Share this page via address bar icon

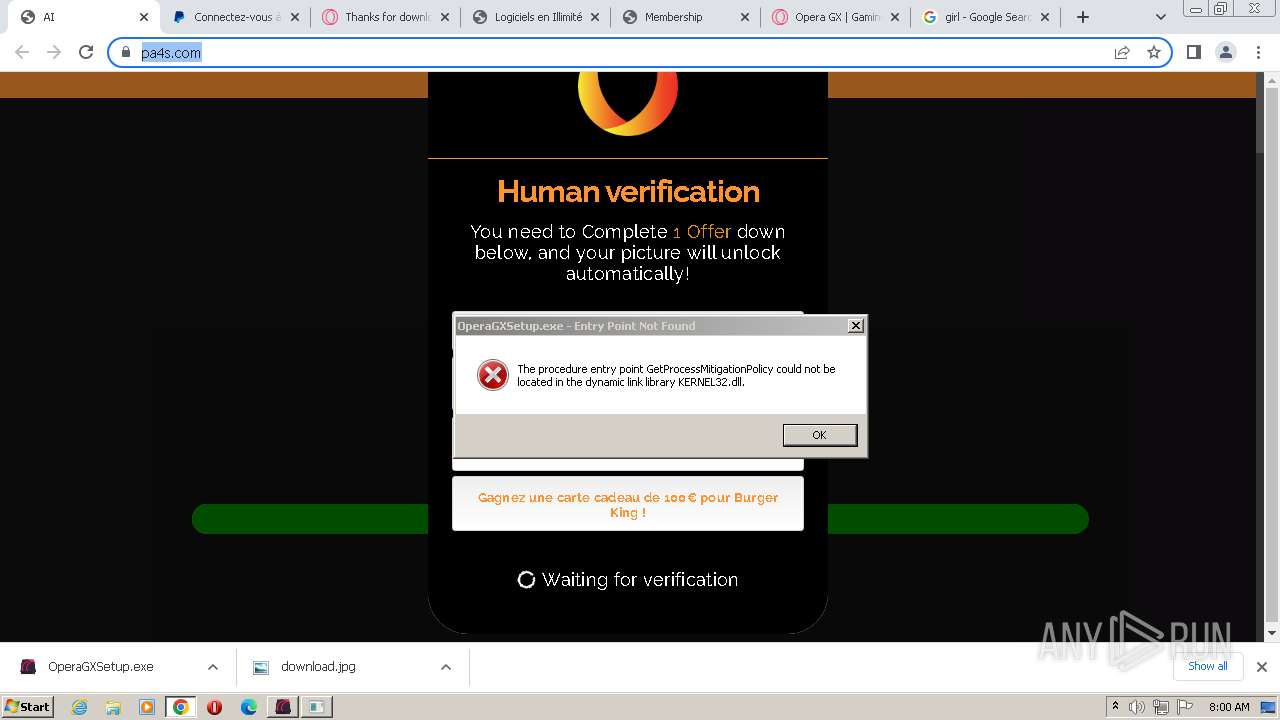click(x=1122, y=52)
